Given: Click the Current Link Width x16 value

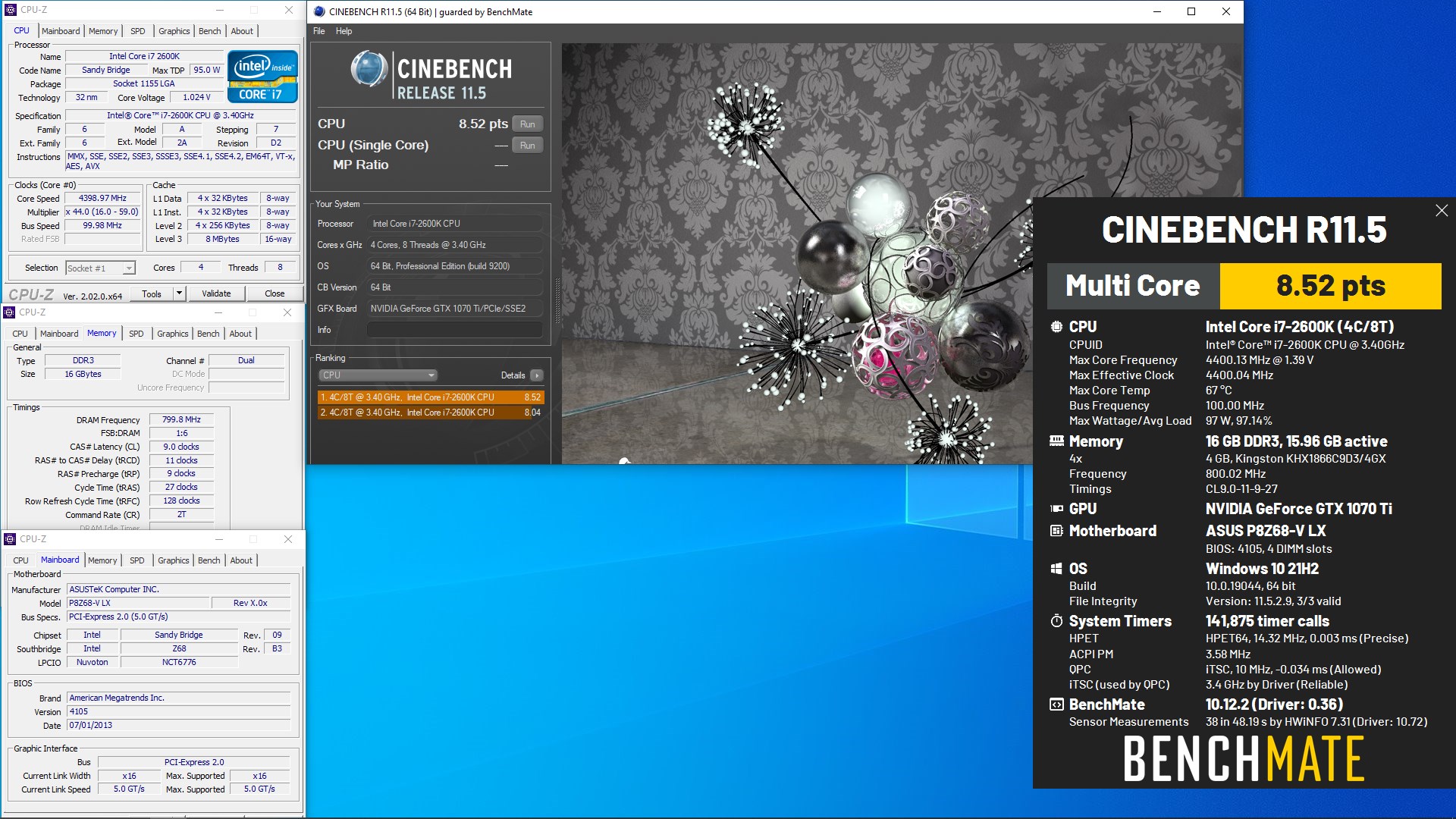Looking at the screenshot, I should click(129, 776).
